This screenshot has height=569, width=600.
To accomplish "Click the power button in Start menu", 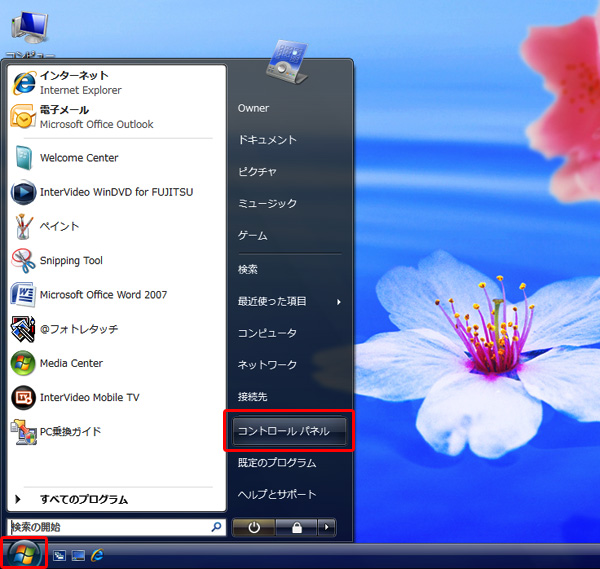I will pos(254,527).
